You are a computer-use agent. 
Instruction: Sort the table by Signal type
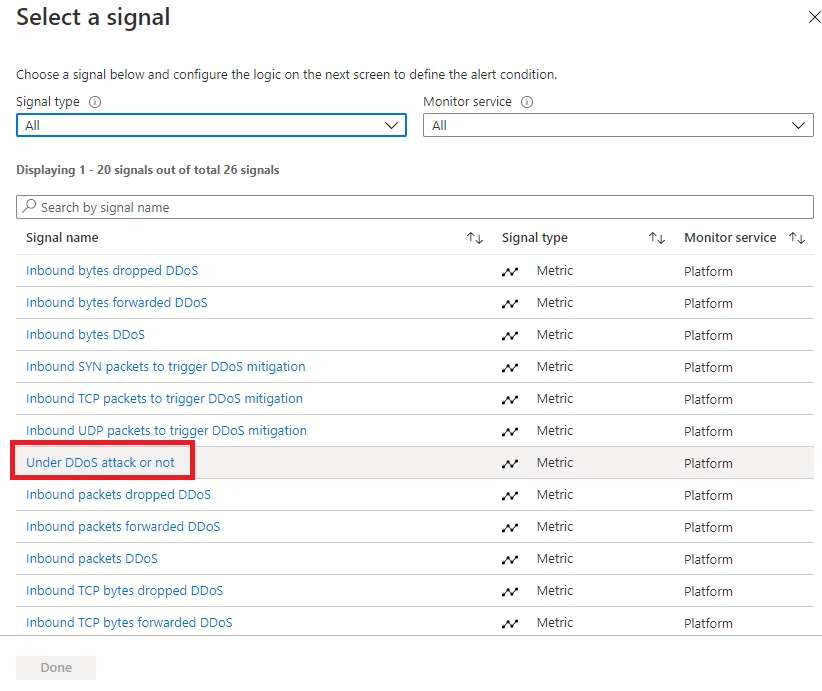657,238
